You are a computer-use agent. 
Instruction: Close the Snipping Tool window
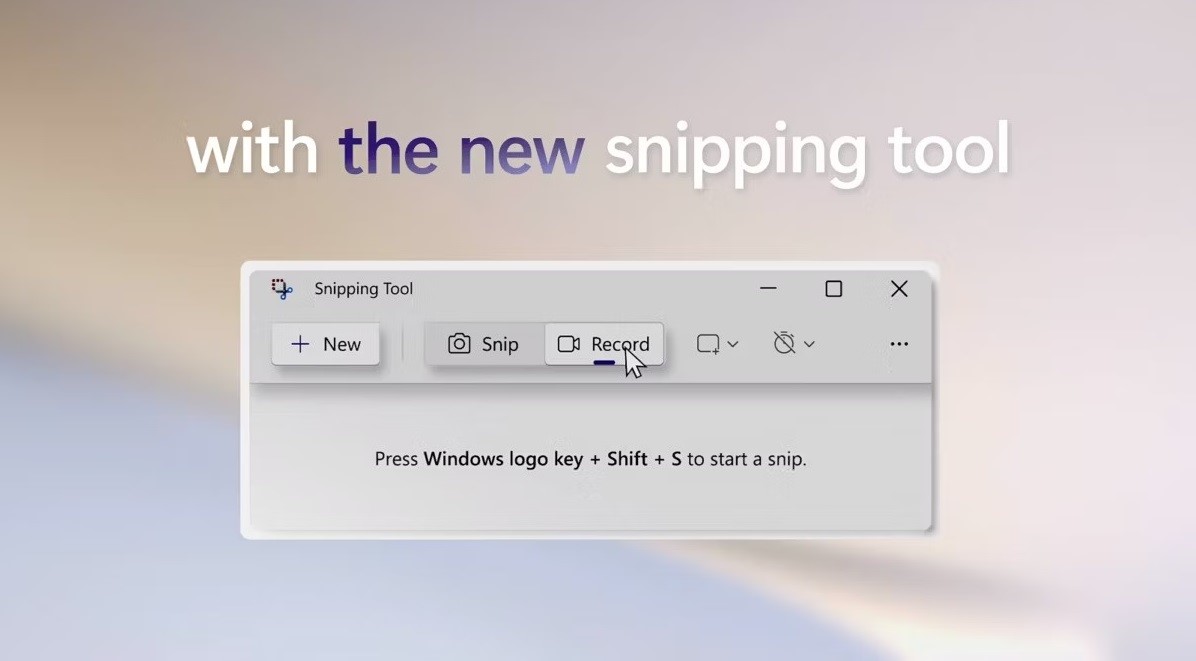899,289
